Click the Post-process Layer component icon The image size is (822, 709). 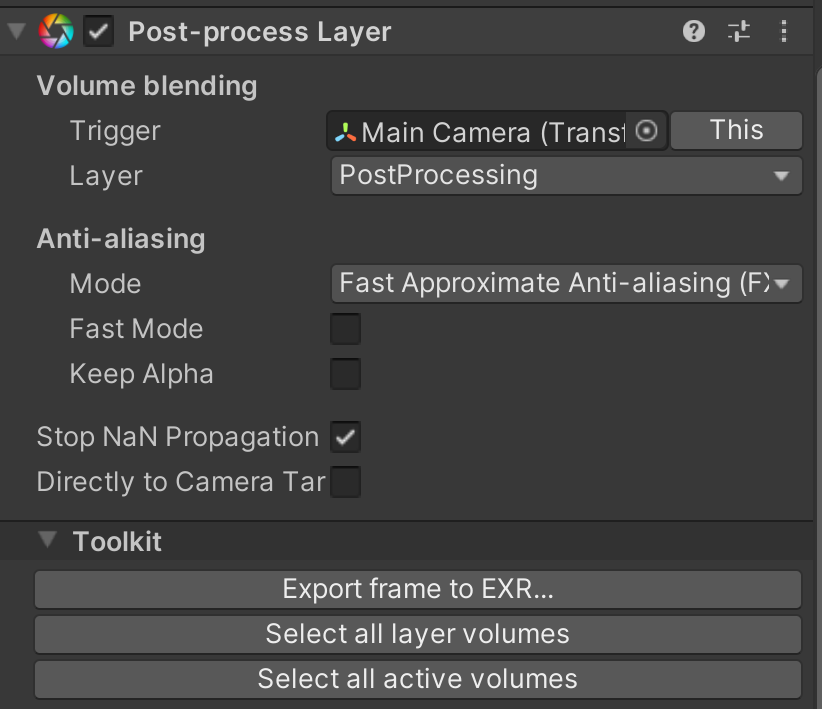55,32
